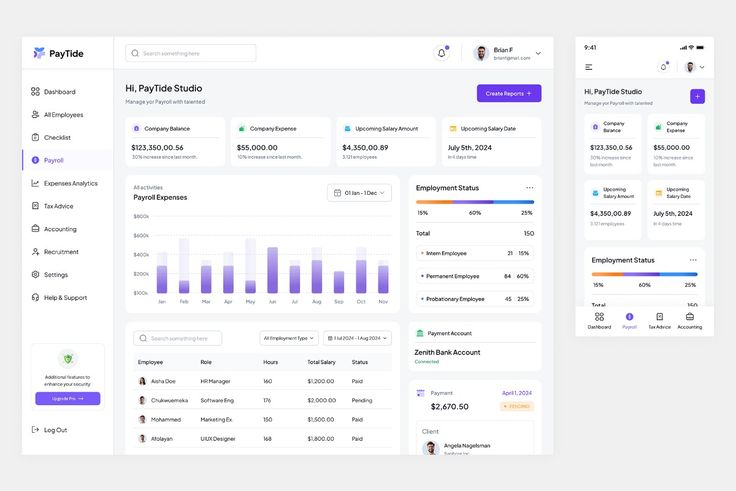
Task: Select the Probationary Employee row
Action: coord(475,299)
